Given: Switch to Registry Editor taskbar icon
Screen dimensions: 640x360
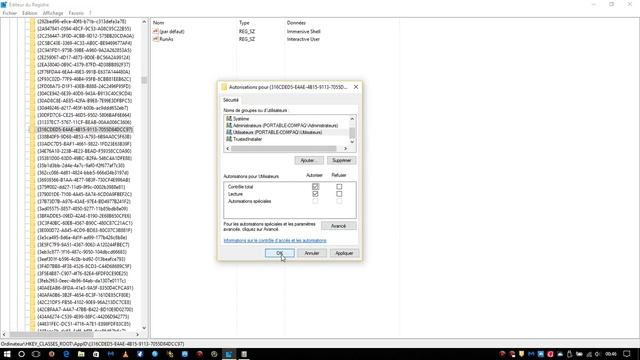Looking at the screenshot, I should [229, 354].
